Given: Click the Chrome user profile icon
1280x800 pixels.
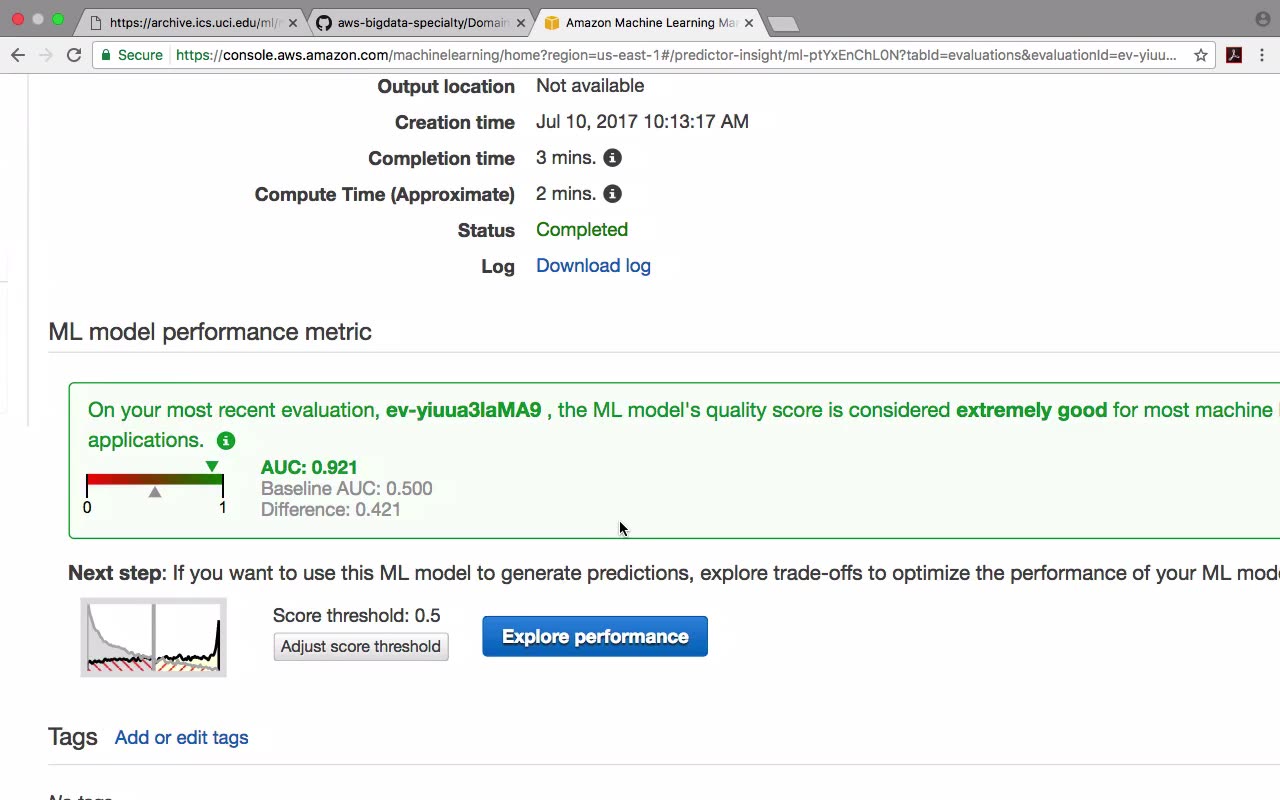Looking at the screenshot, I should (1263, 19).
